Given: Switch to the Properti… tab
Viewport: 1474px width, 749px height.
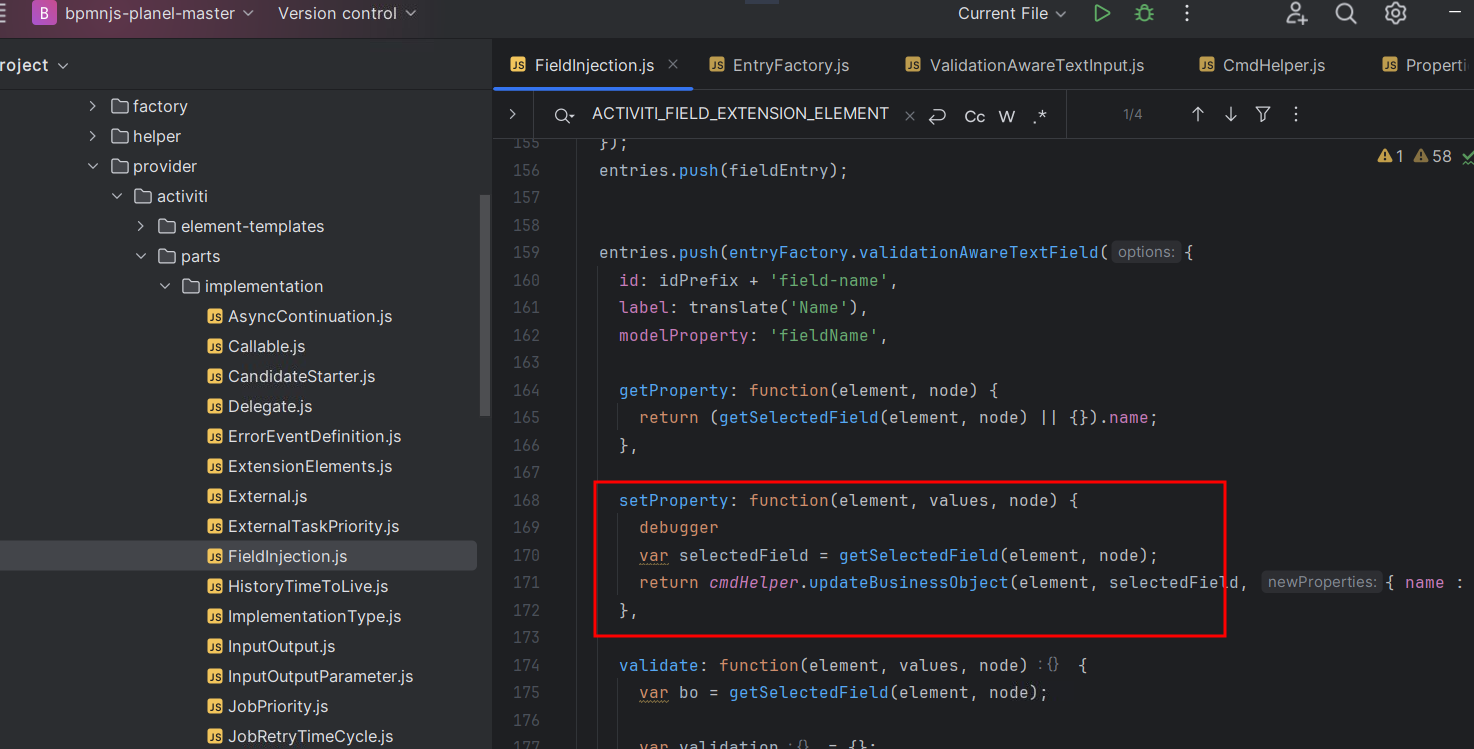Looking at the screenshot, I should 1425,65.
